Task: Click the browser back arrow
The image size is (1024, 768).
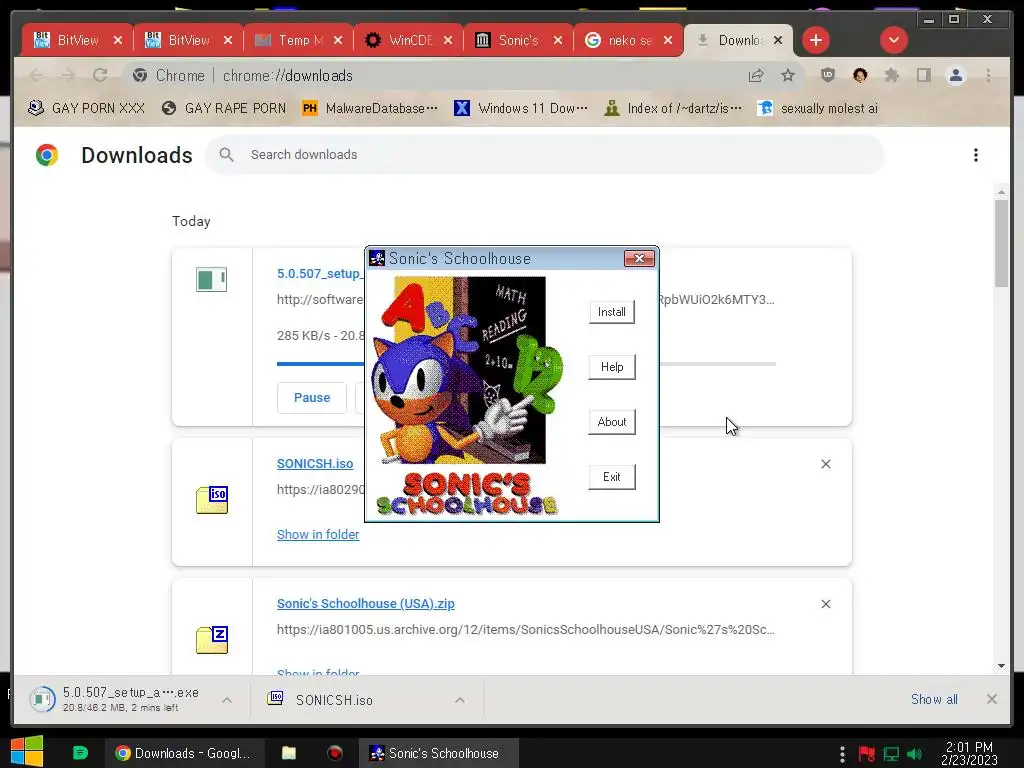Action: tap(37, 75)
